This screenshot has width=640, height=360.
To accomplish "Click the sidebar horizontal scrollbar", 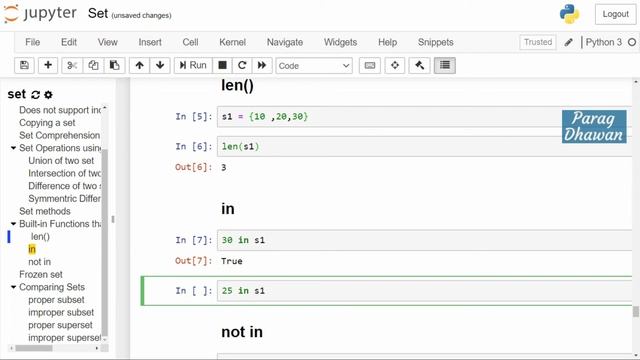I will pos(34,348).
